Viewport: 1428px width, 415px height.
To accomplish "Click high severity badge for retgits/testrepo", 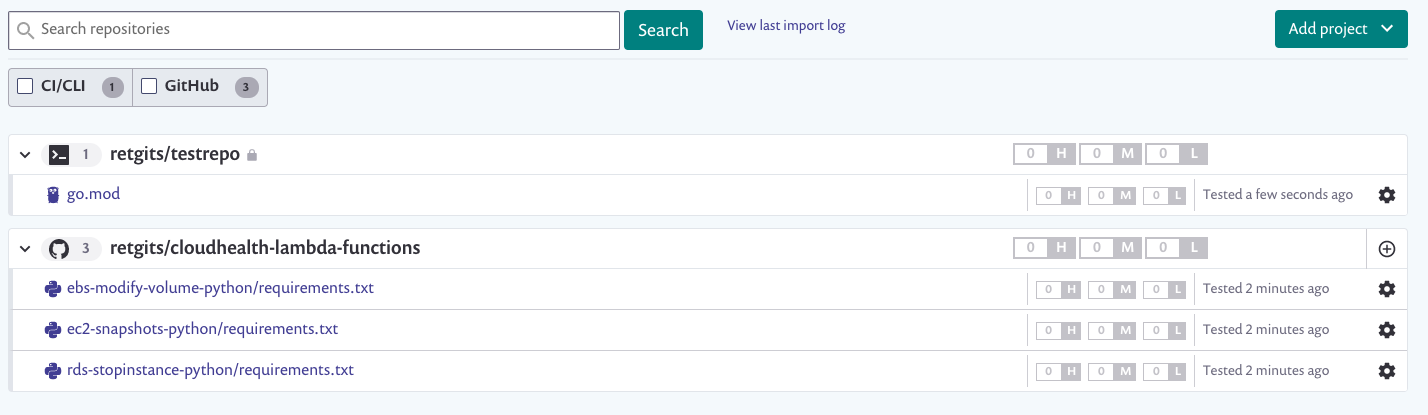I will [1044, 154].
